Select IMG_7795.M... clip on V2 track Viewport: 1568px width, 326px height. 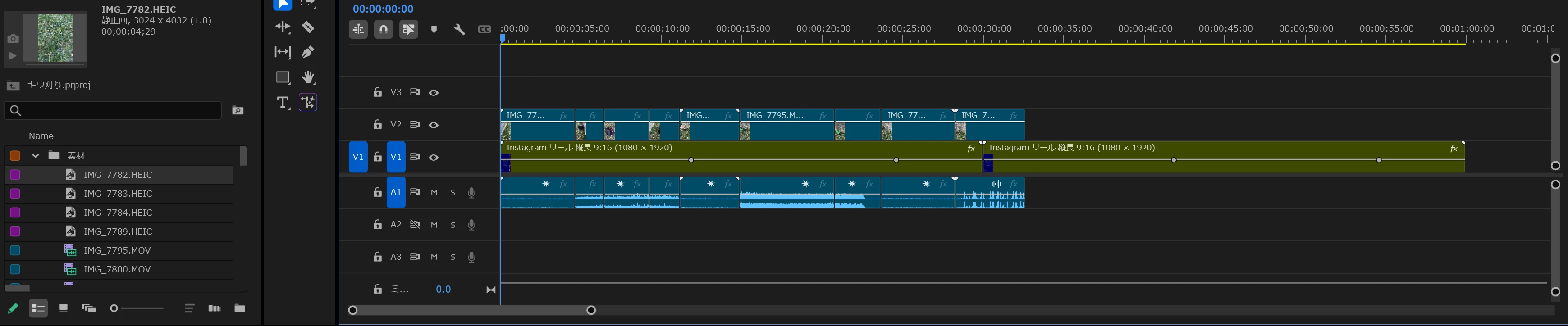tap(786, 125)
